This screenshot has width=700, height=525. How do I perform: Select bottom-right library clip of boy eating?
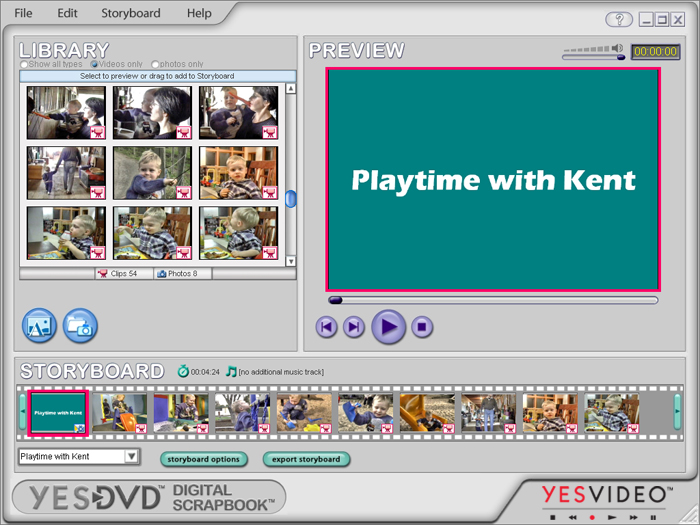coord(238,233)
